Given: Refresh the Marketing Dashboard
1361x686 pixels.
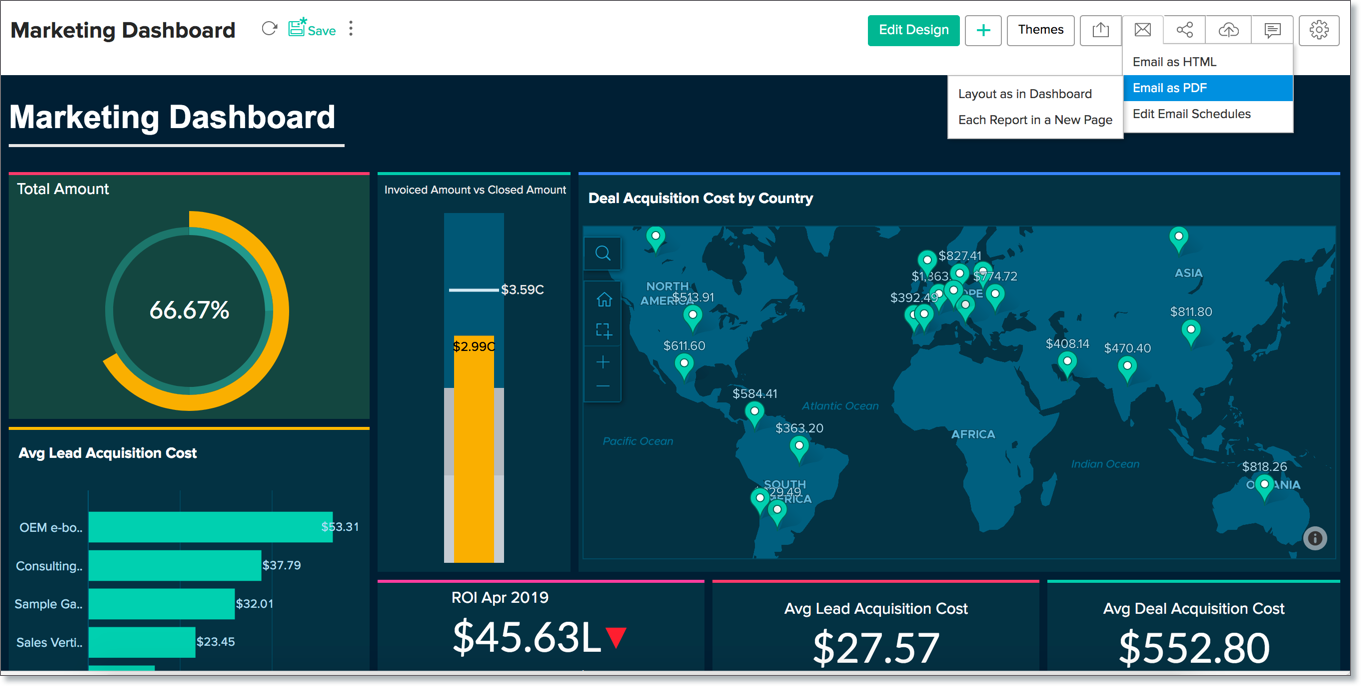Looking at the screenshot, I should pyautogui.click(x=269, y=28).
